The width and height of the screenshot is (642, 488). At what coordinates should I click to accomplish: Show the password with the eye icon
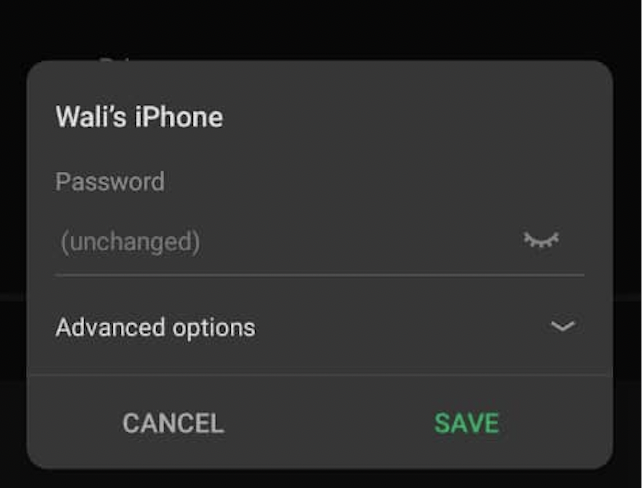[541, 239]
